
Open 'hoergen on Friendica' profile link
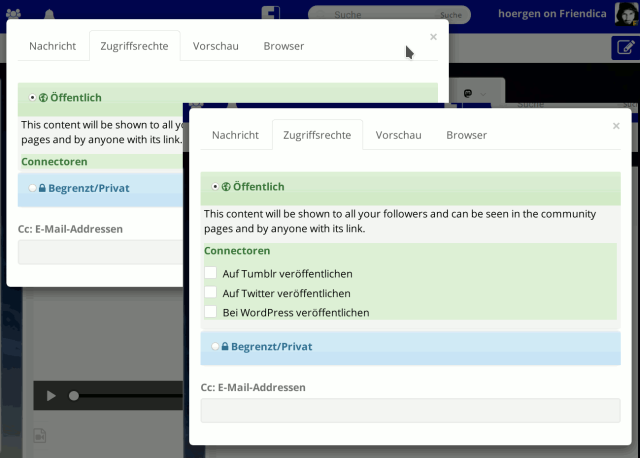[x=552, y=14]
